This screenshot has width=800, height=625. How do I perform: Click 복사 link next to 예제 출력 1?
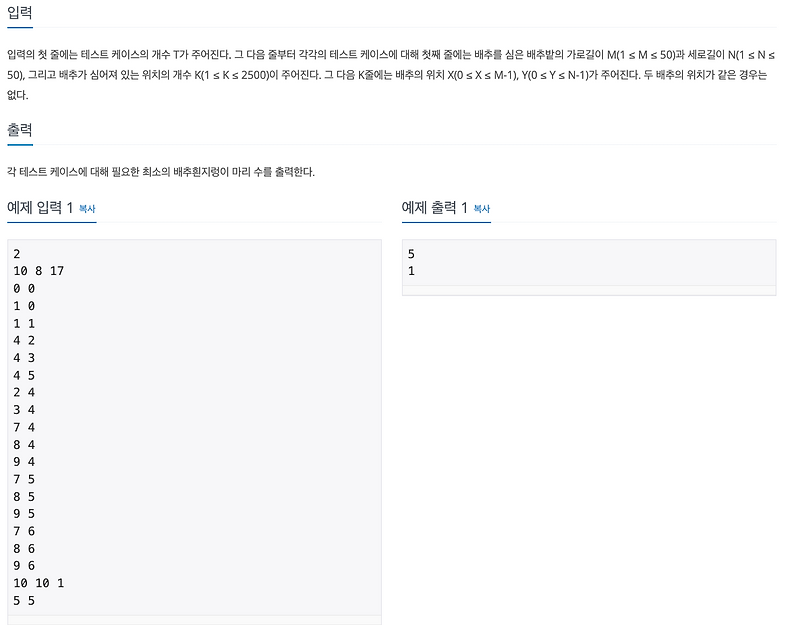pyautogui.click(x=482, y=209)
